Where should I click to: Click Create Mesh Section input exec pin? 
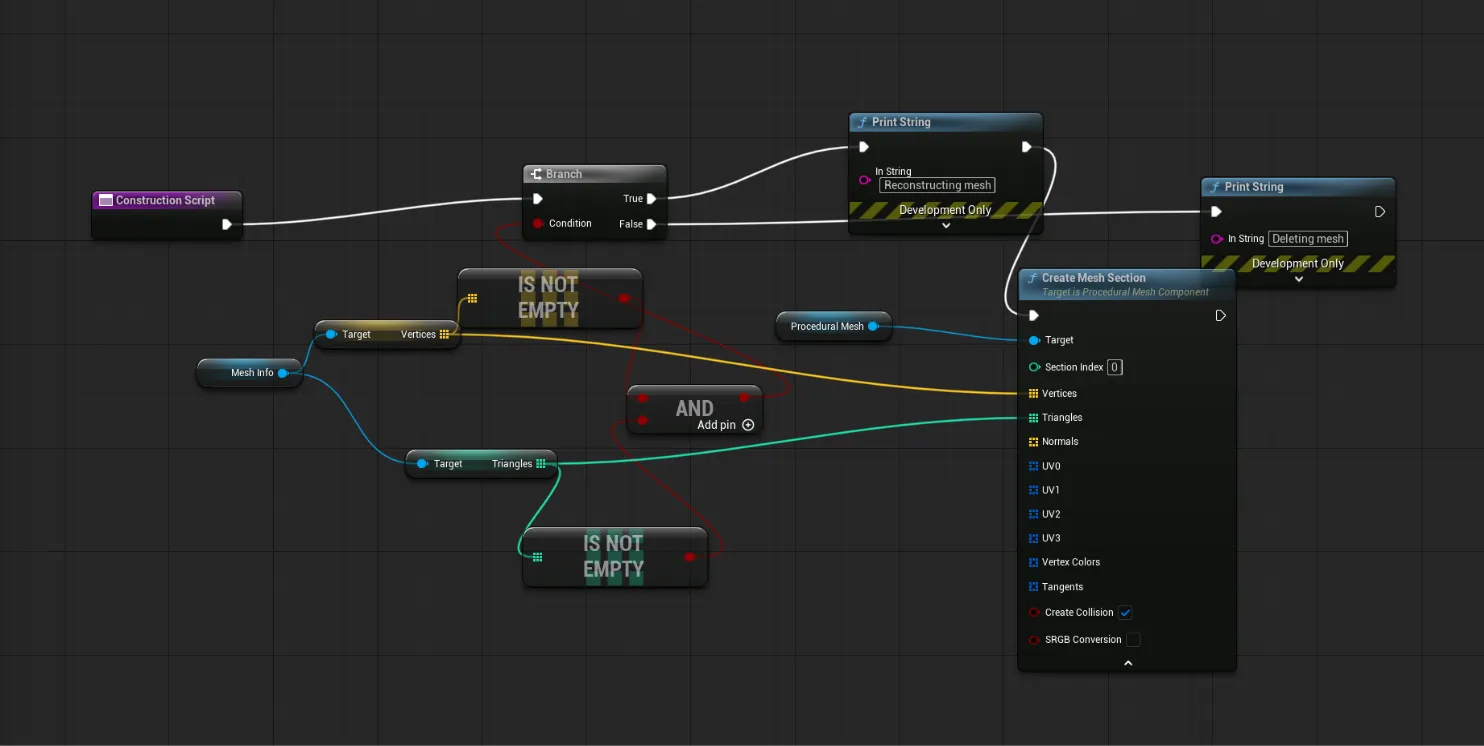pyautogui.click(x=1034, y=315)
